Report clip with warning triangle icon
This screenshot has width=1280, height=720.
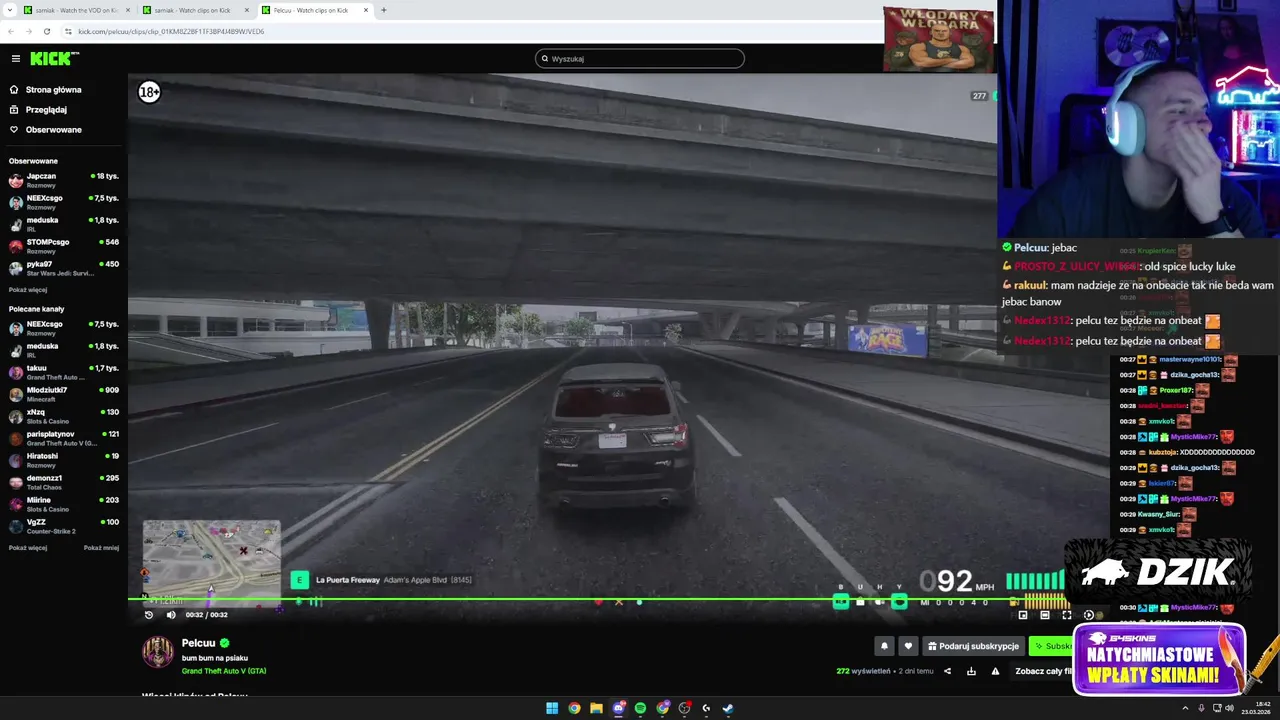995,671
